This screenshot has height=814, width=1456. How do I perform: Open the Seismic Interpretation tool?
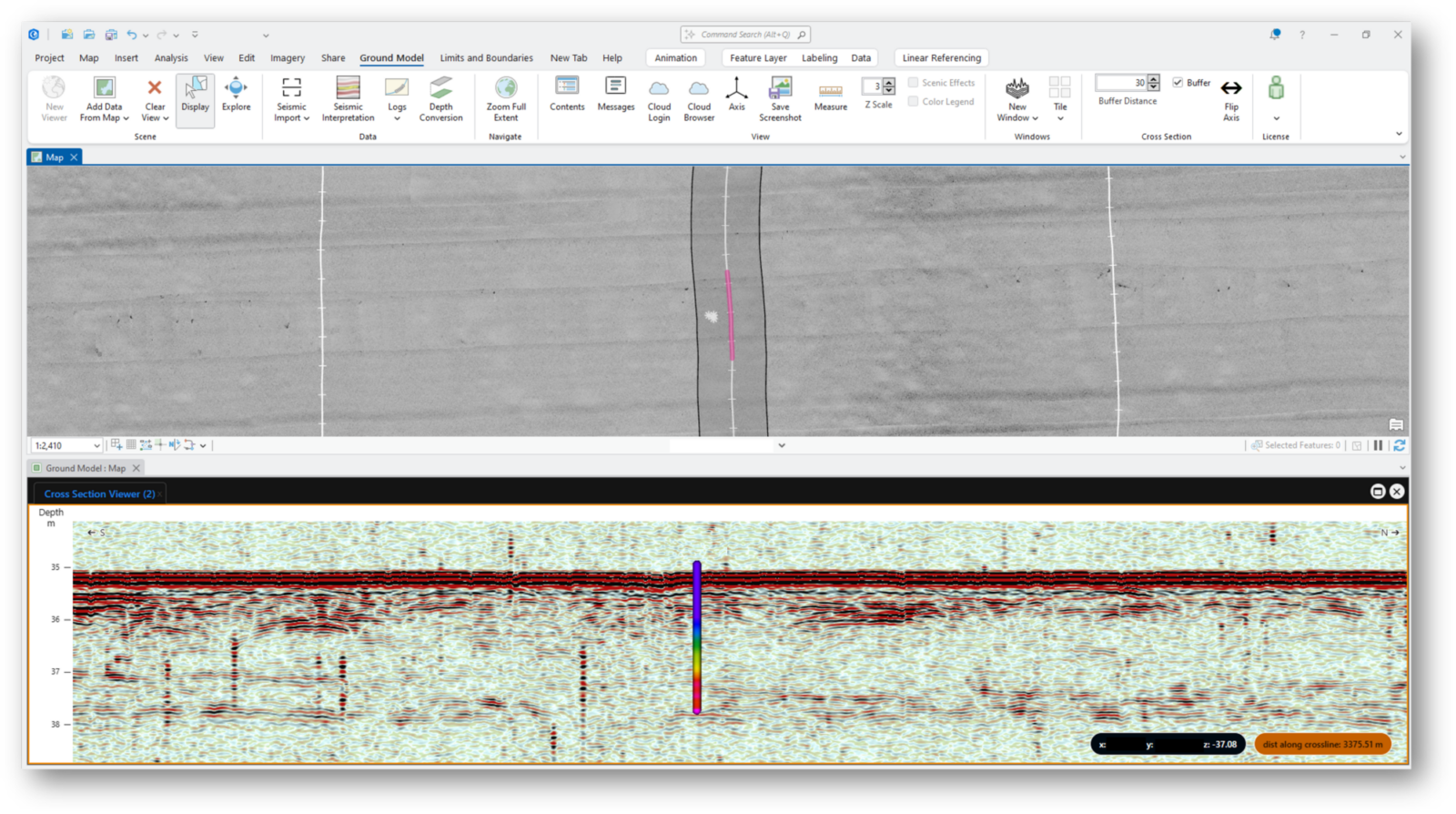pyautogui.click(x=348, y=89)
